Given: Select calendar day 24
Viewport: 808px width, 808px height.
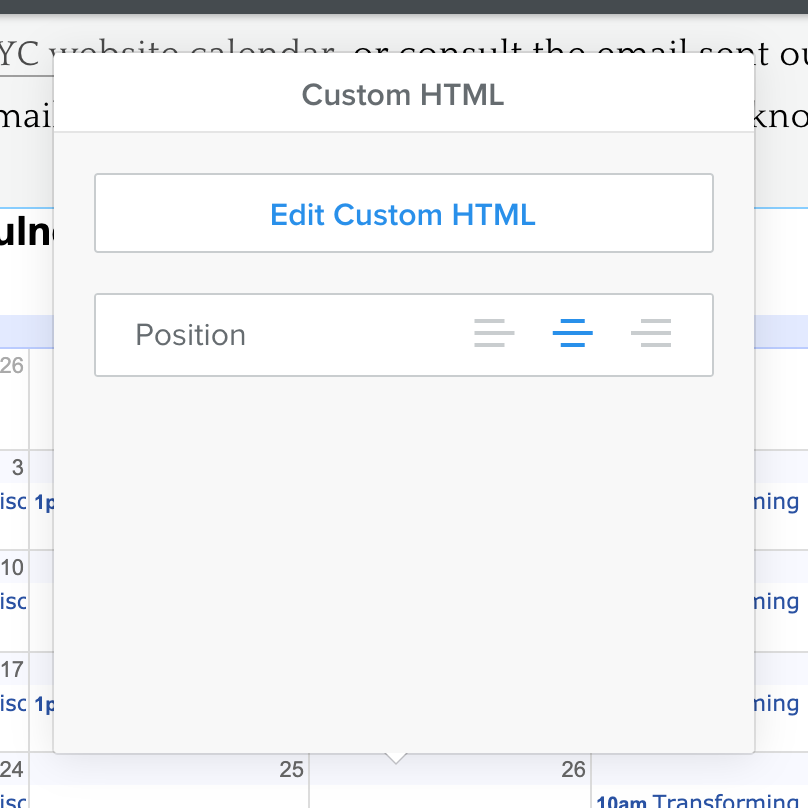Looking at the screenshot, I should [13, 769].
